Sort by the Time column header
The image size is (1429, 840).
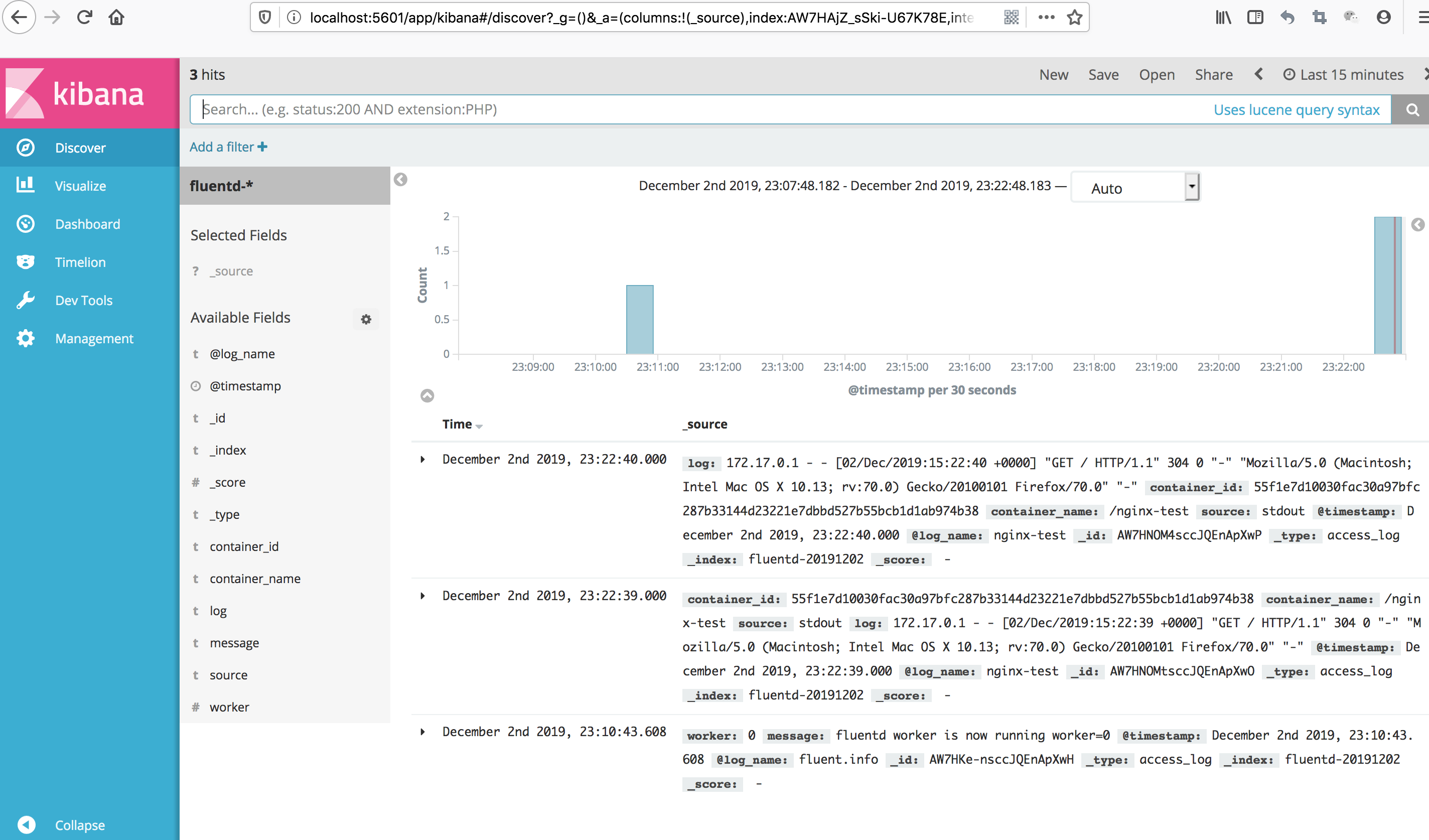tap(462, 424)
